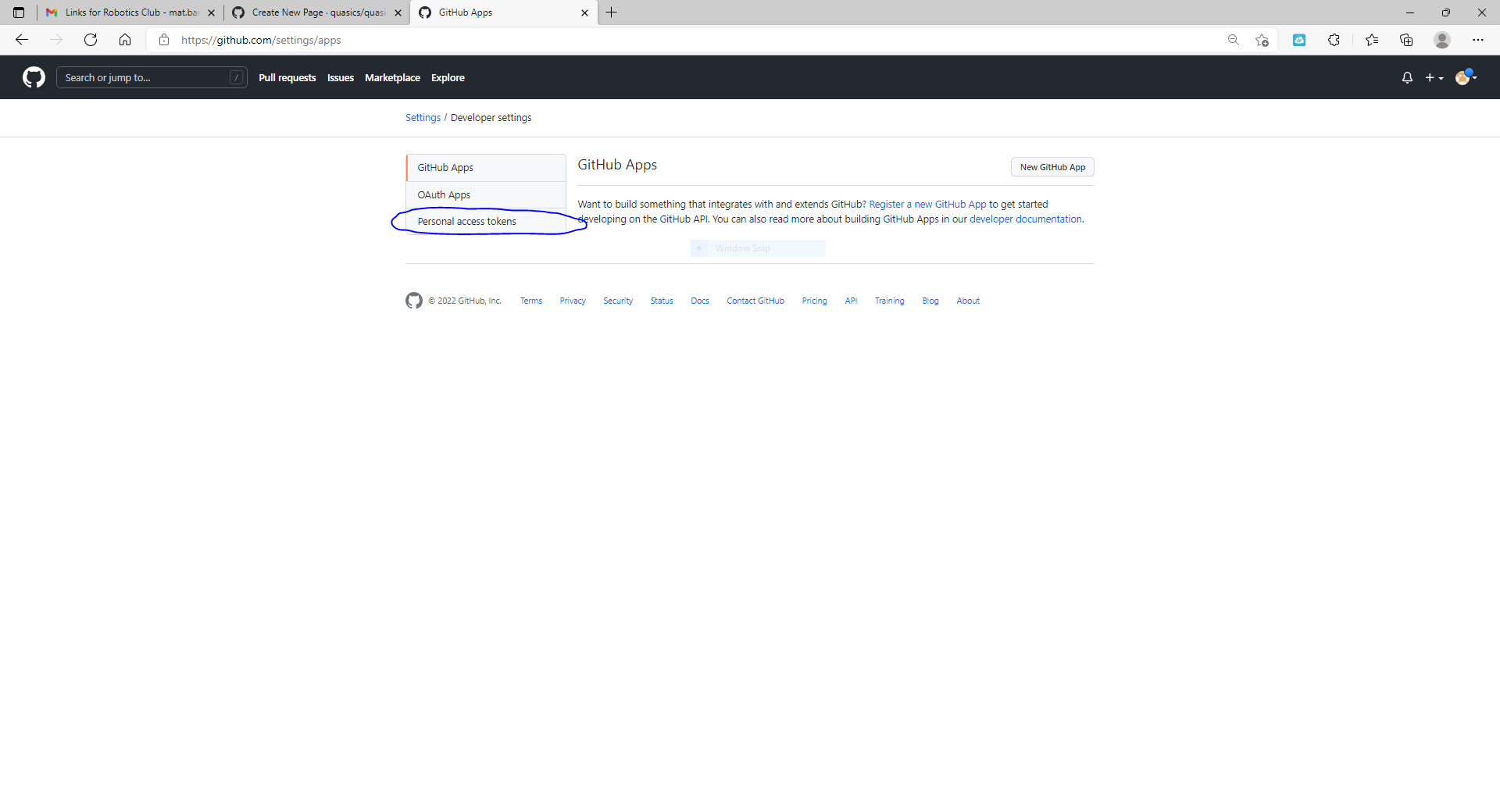Screen dimensions: 1500x812
Task: Click the browser forward arrow
Action: (x=56, y=40)
